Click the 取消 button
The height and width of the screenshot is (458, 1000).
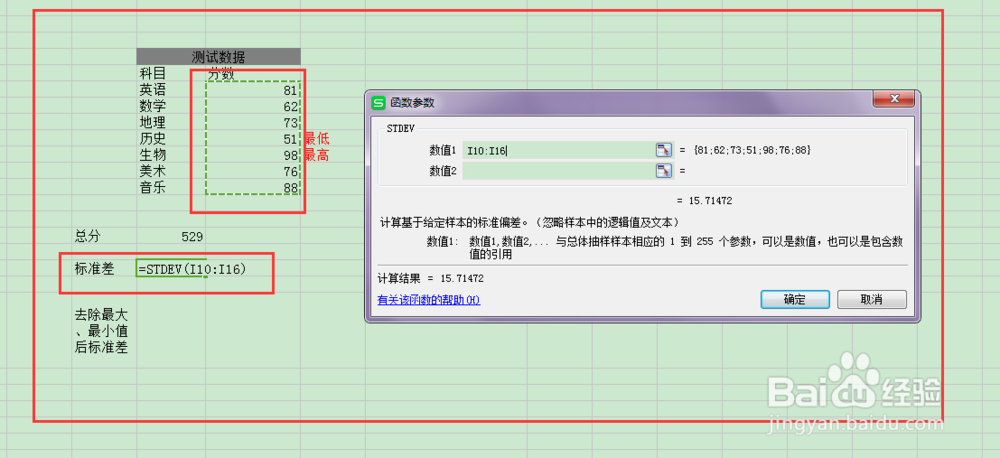(x=871, y=299)
